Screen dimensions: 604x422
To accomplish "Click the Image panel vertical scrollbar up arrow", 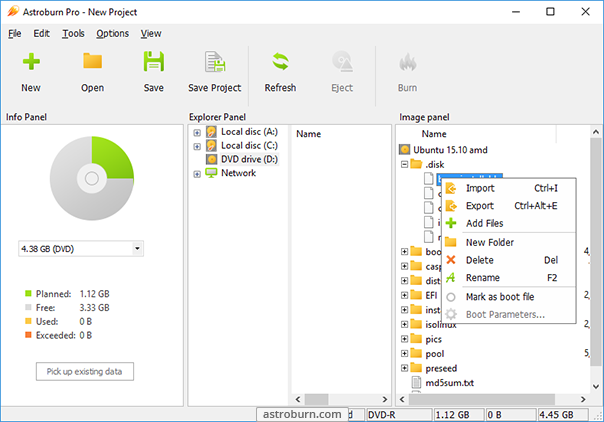I will point(596,132).
